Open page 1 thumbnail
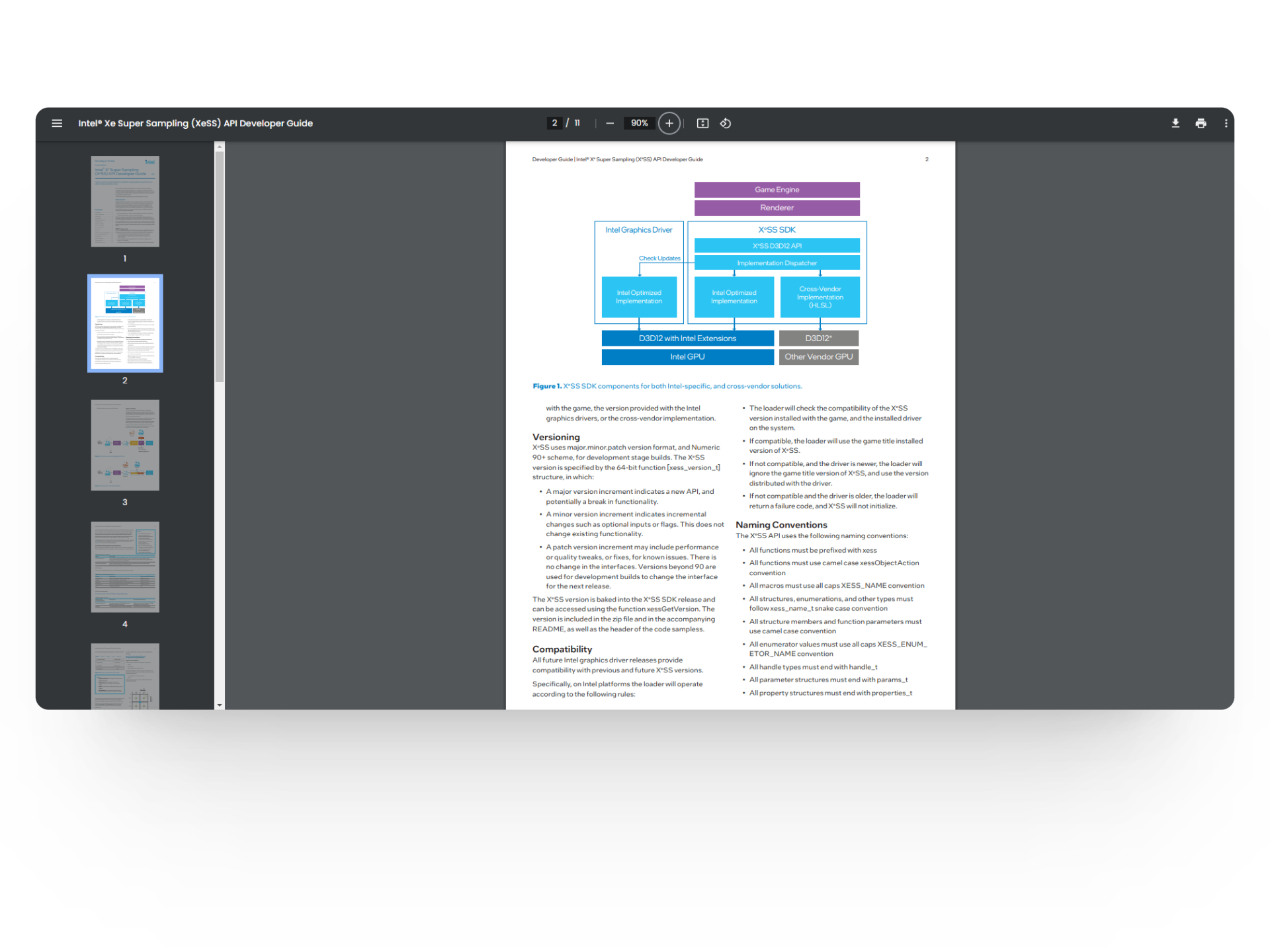Image resolution: width=1270 pixels, height=952 pixels. tap(125, 202)
